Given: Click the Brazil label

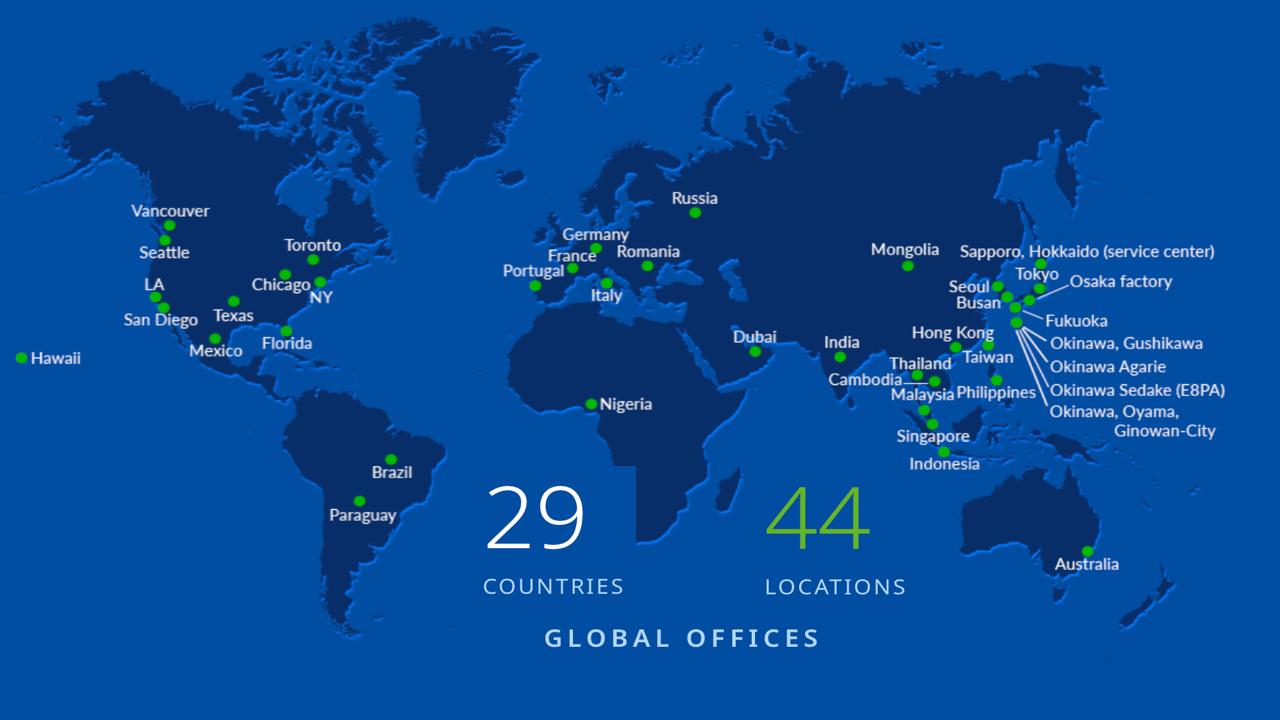Looking at the screenshot, I should click(x=392, y=472).
